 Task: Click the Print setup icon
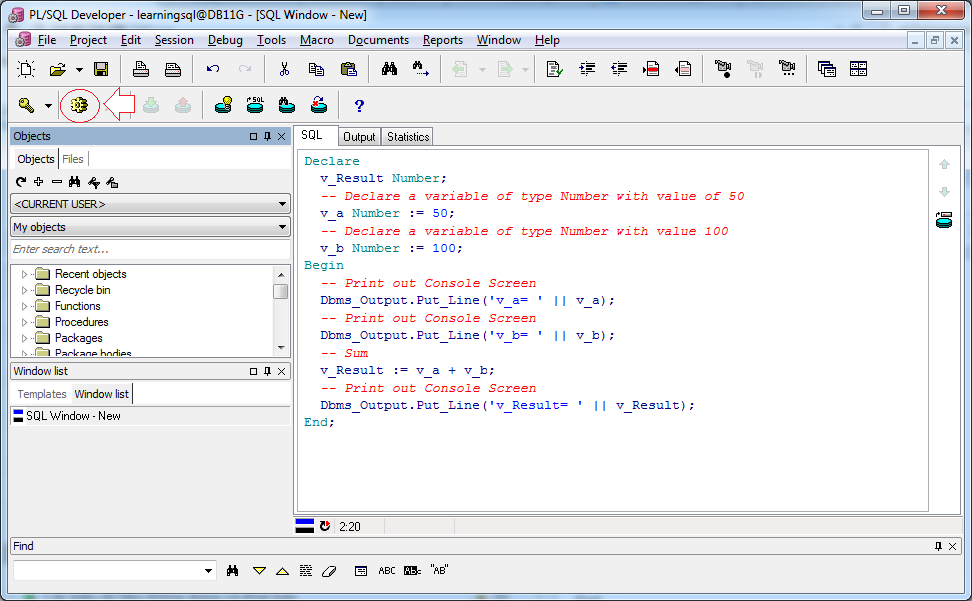pos(173,69)
